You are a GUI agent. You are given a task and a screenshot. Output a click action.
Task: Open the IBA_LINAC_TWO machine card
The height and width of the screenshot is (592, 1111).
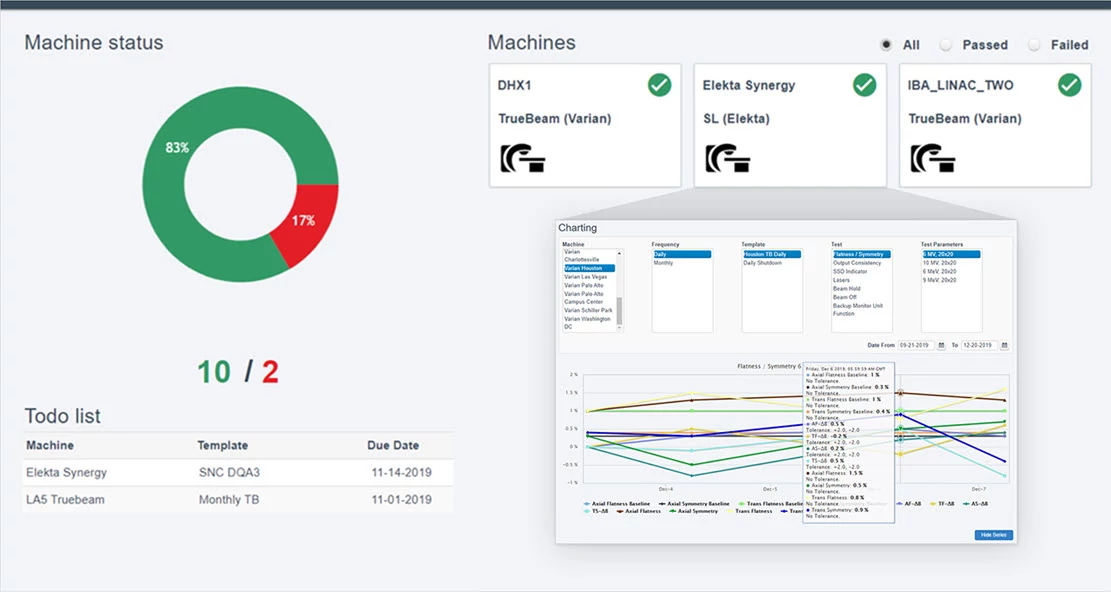[x=996, y=125]
